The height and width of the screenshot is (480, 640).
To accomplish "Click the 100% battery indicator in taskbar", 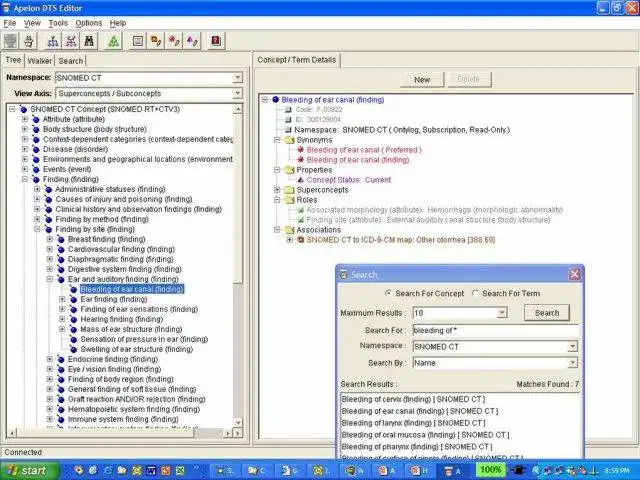I will pos(491,470).
